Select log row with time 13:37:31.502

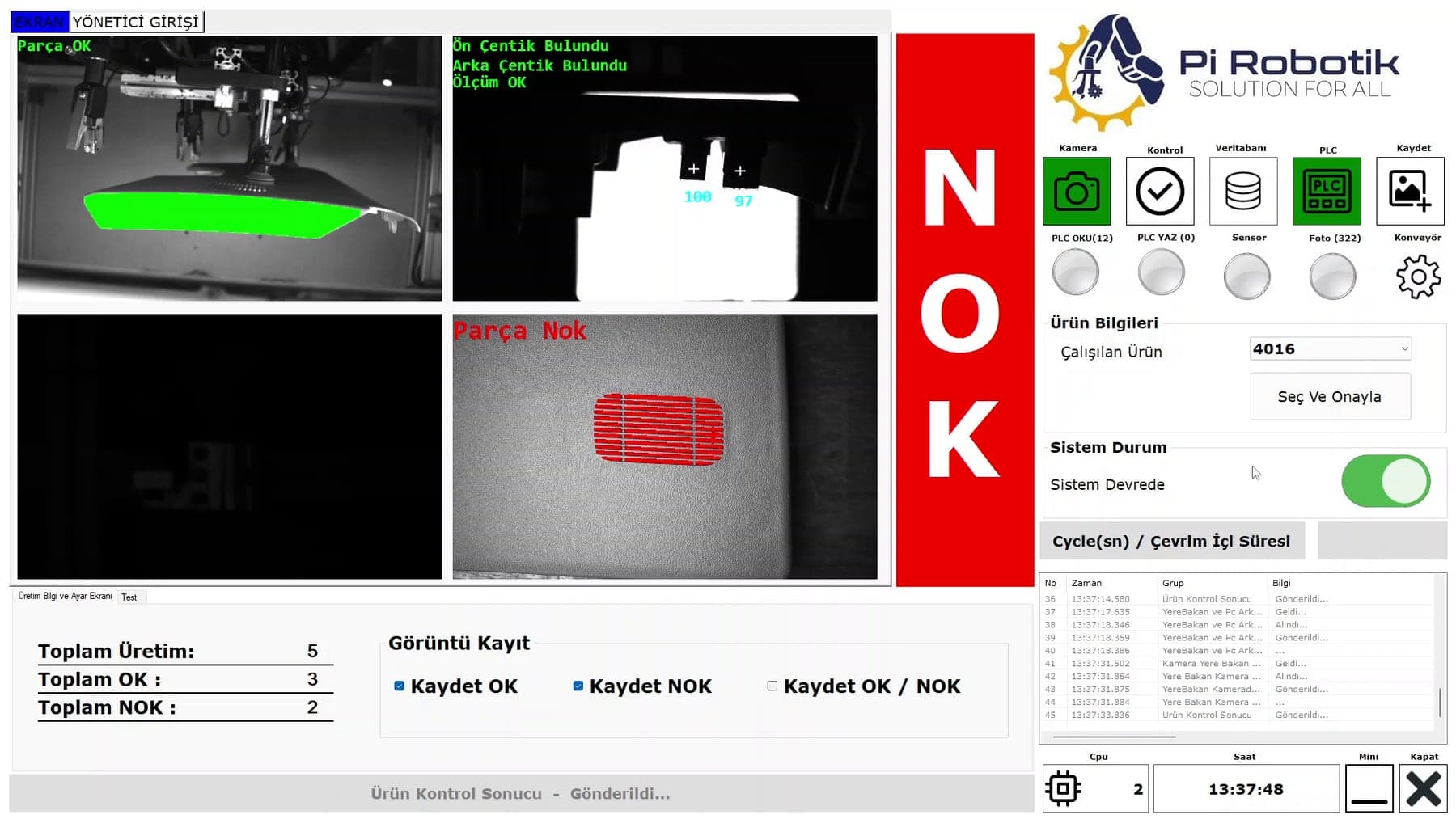point(1238,663)
